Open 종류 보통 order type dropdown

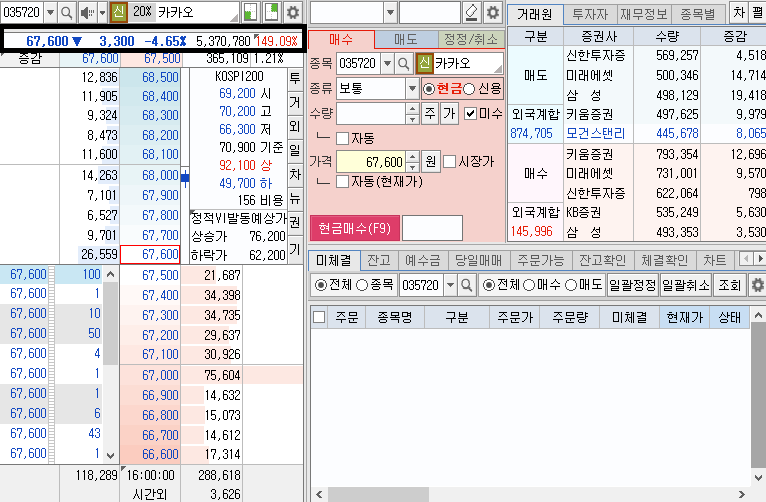pyautogui.click(x=412, y=89)
